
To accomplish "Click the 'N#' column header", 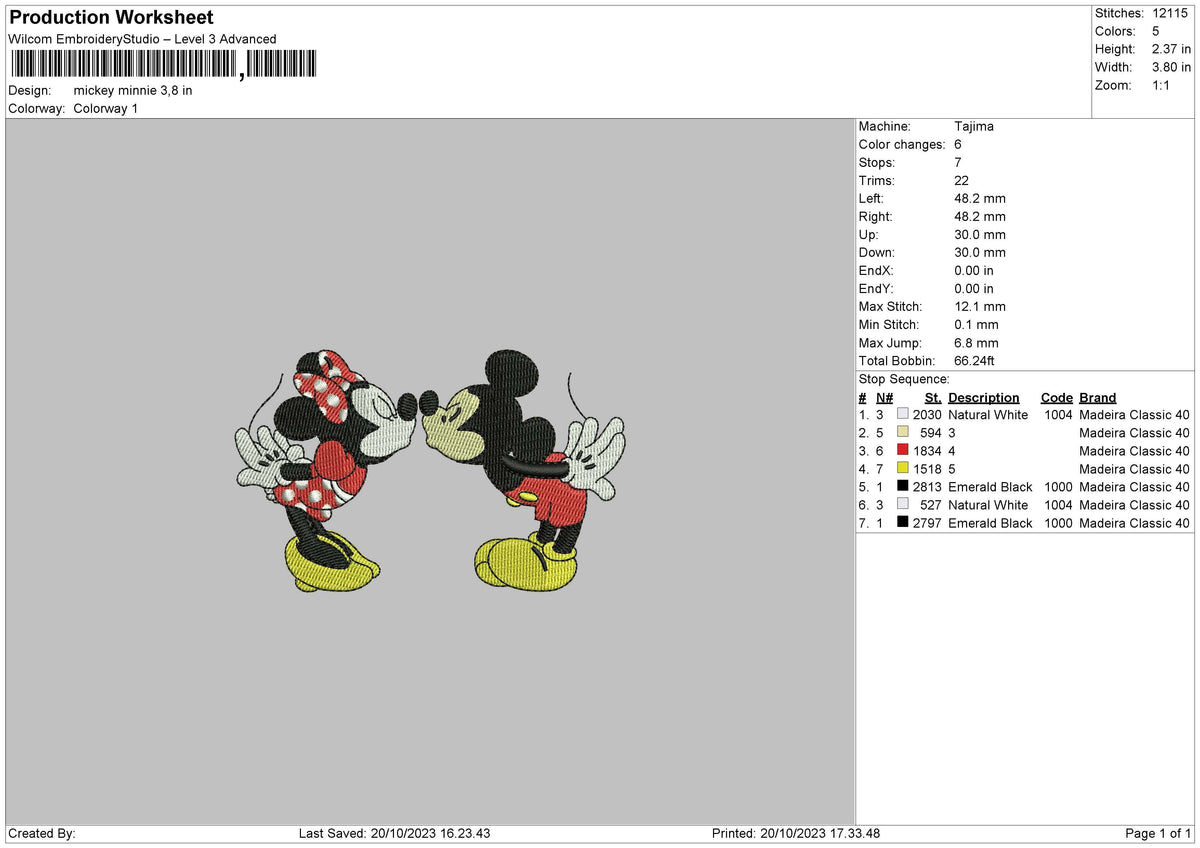I will 884,397.
